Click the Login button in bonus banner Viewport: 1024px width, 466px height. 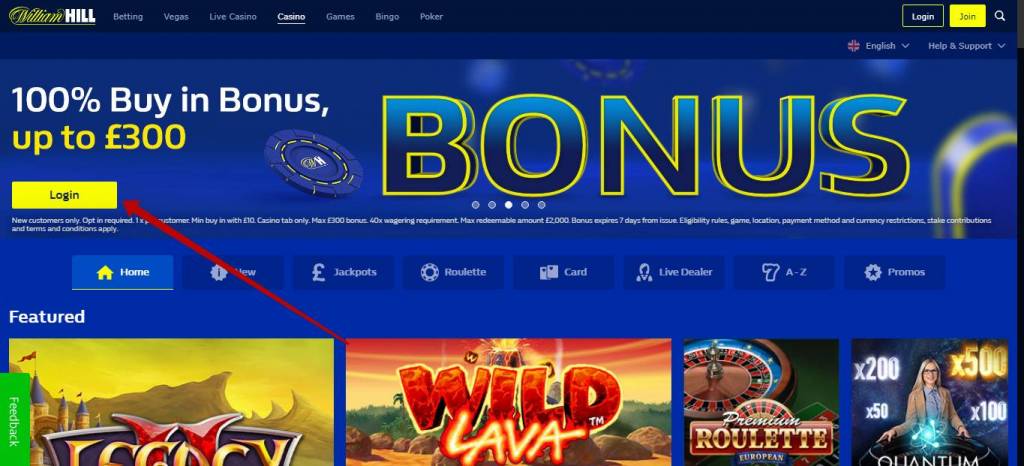(x=65, y=194)
